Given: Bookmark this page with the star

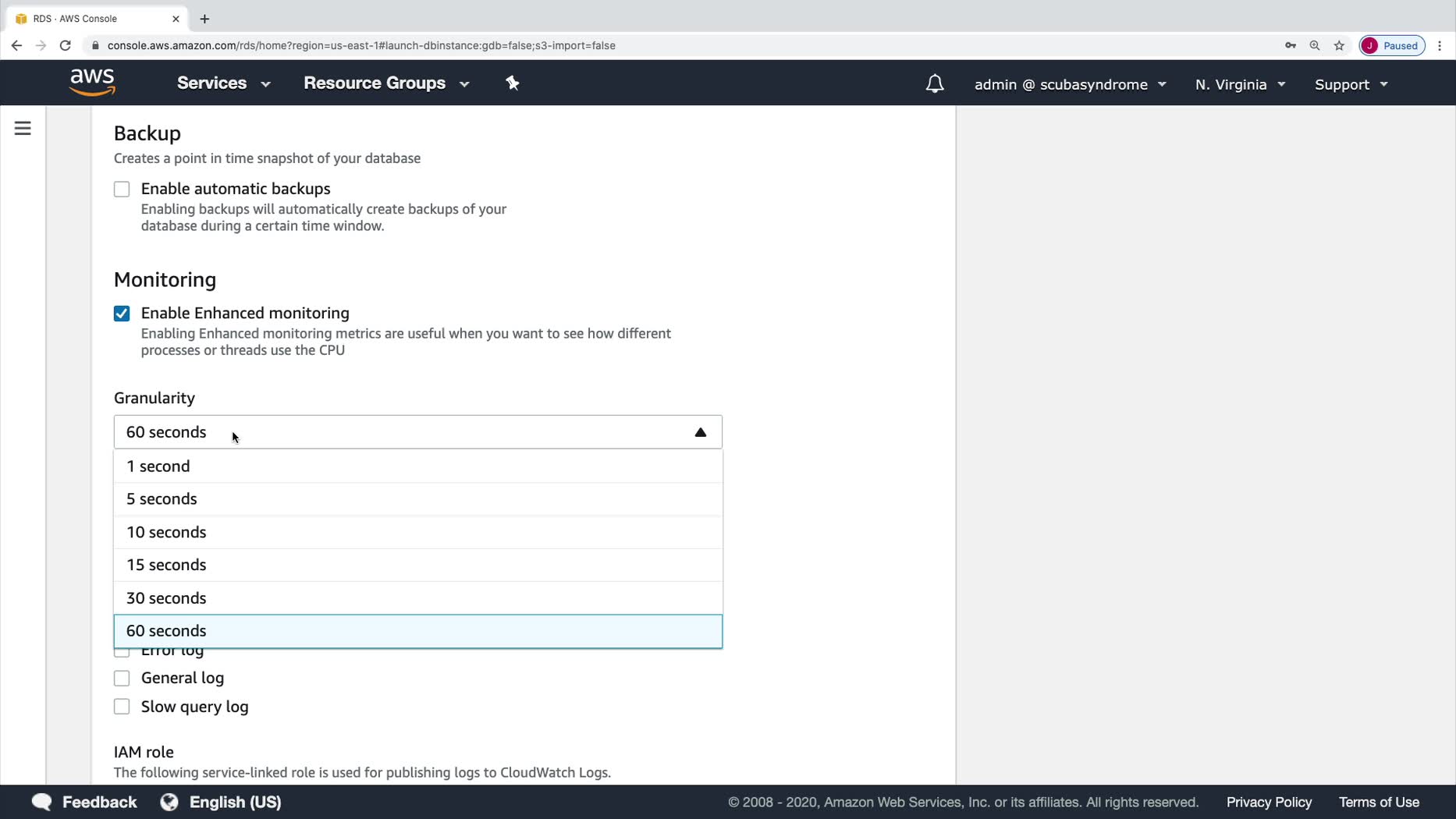Looking at the screenshot, I should point(1339,45).
